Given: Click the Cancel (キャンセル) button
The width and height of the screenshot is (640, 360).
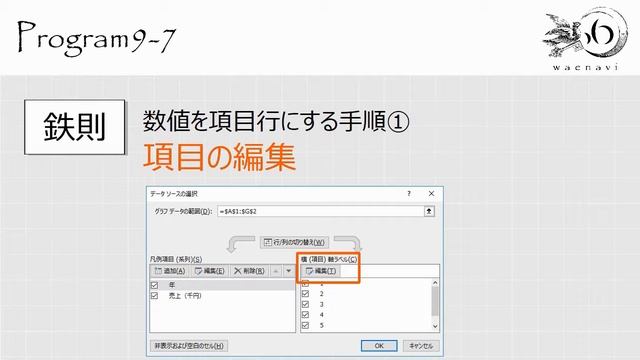Looking at the screenshot, I should coord(421,346).
